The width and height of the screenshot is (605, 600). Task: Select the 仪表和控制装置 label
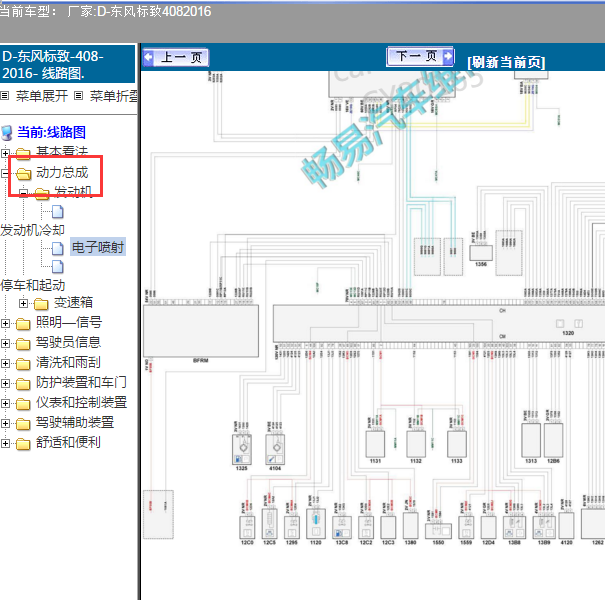tap(81, 402)
